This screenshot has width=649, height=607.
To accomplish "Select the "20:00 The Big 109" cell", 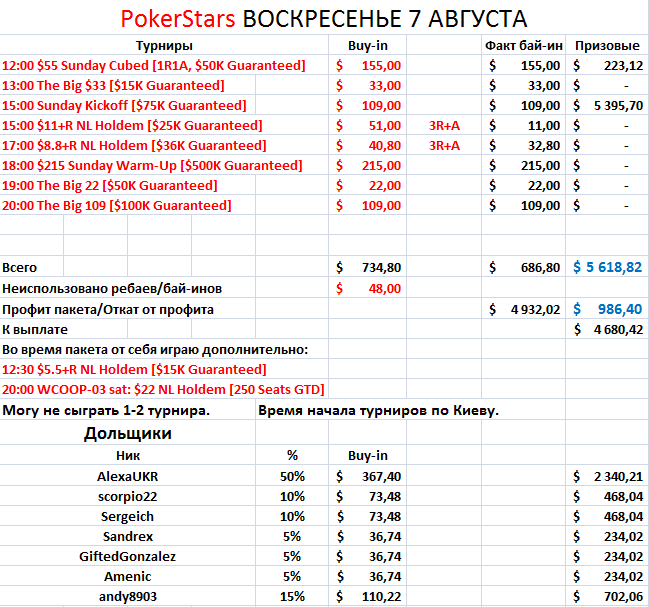I will coord(117,205).
